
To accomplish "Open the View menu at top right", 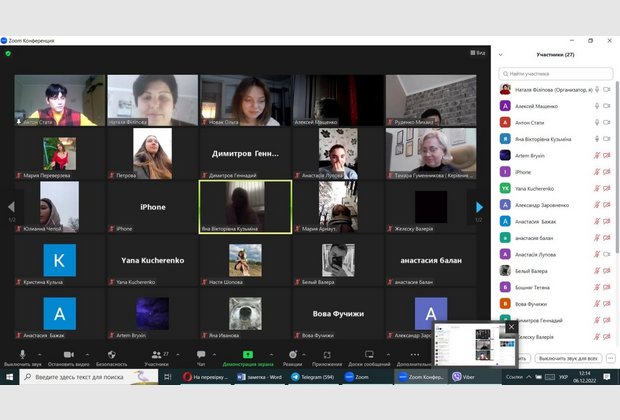I will coord(479,53).
